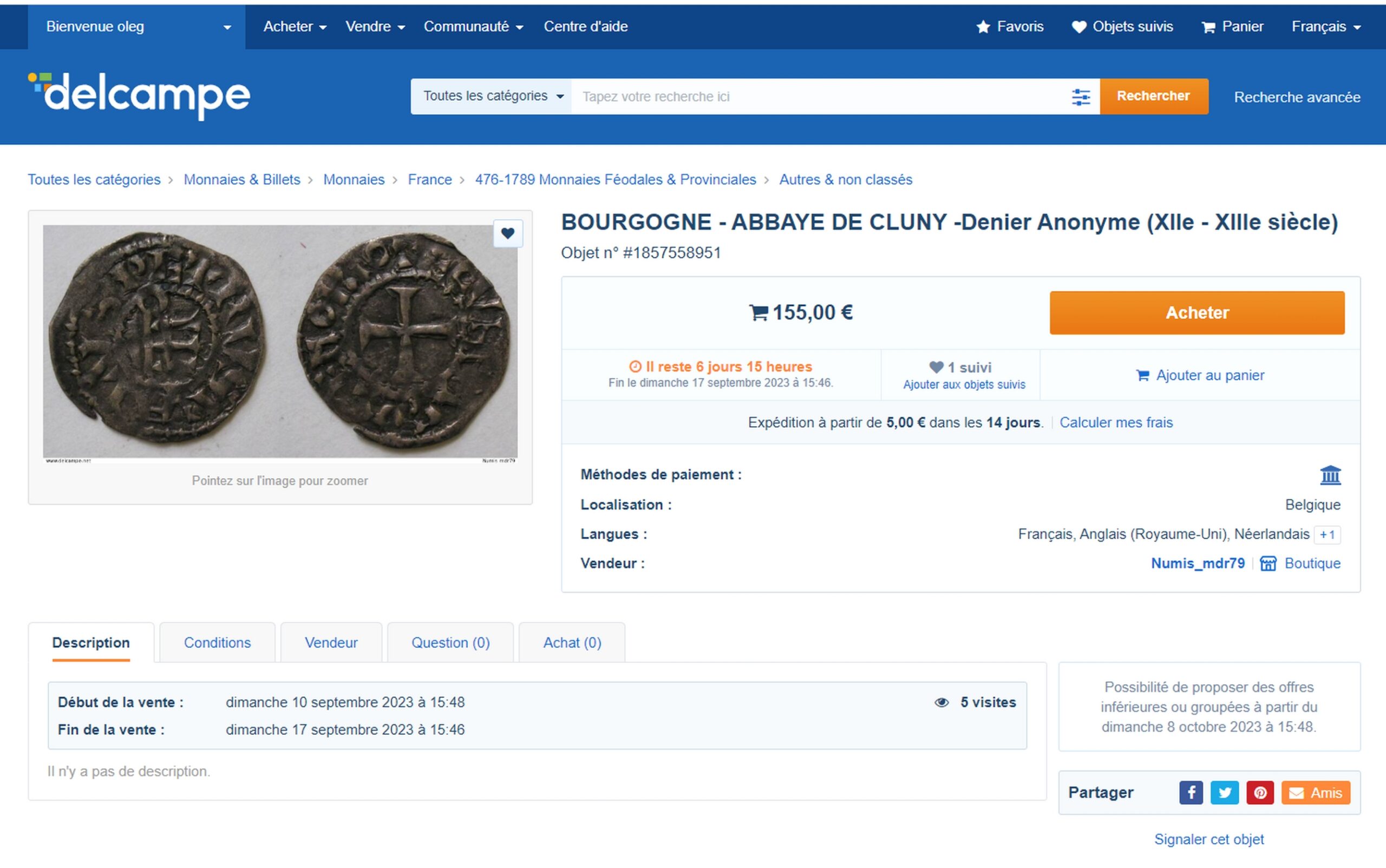Open search filter options sliders icon
Viewport: 1386px width, 868px height.
(1081, 97)
